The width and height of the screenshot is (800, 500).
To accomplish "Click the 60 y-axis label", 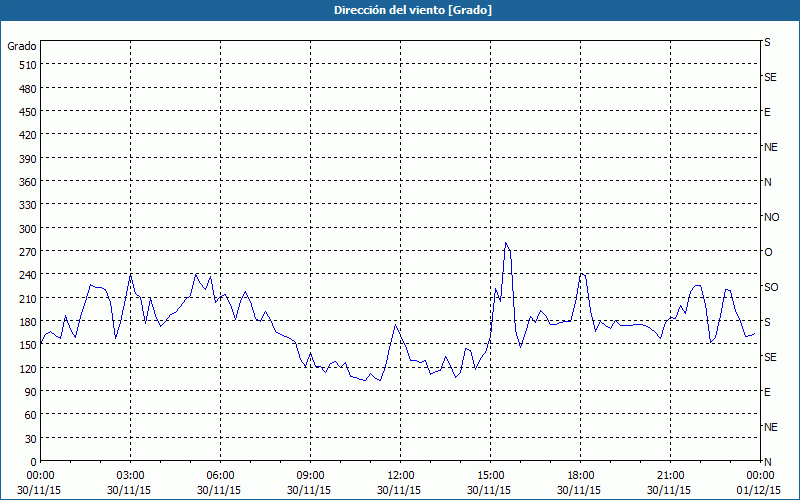I will click(x=31, y=415).
